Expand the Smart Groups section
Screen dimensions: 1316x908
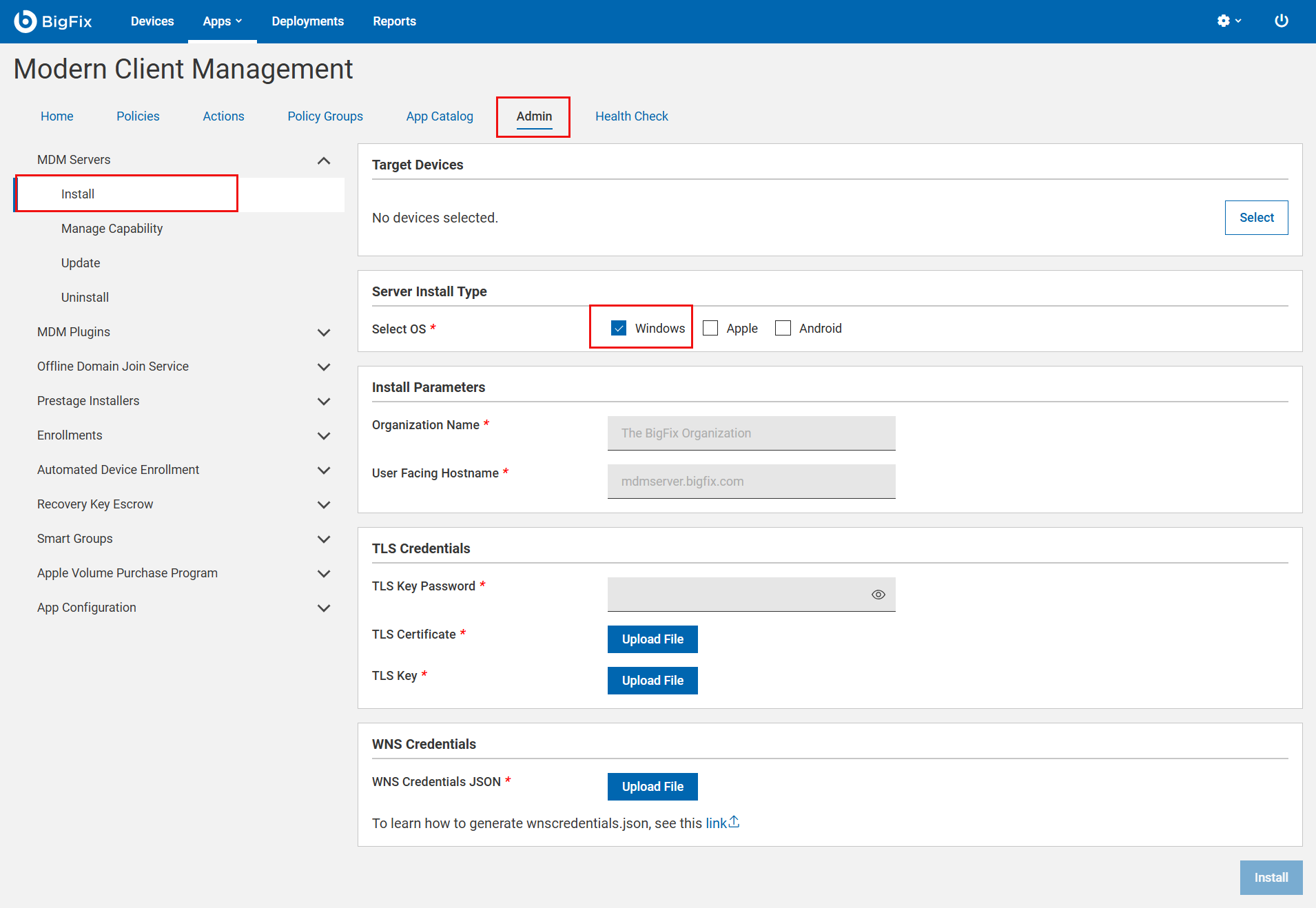[323, 539]
